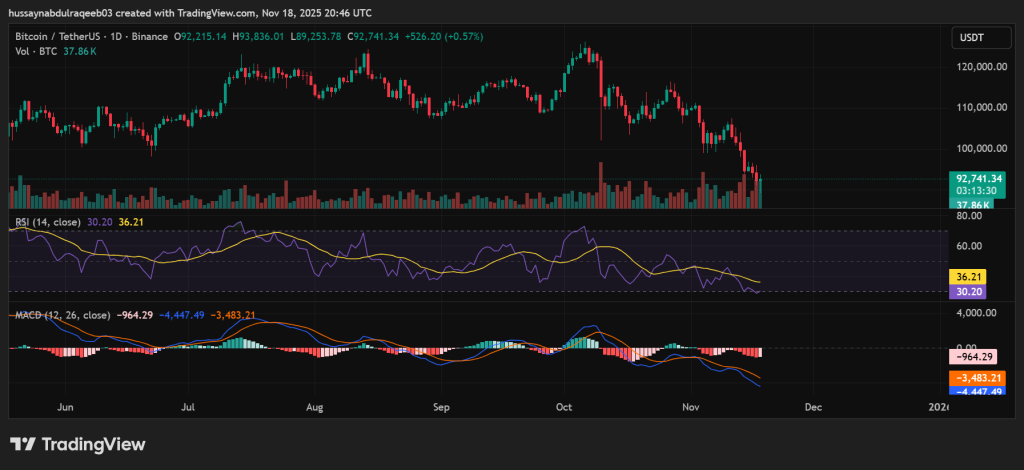Click the TradingView logo icon
Screen dimensions: 1024x470
23,444
